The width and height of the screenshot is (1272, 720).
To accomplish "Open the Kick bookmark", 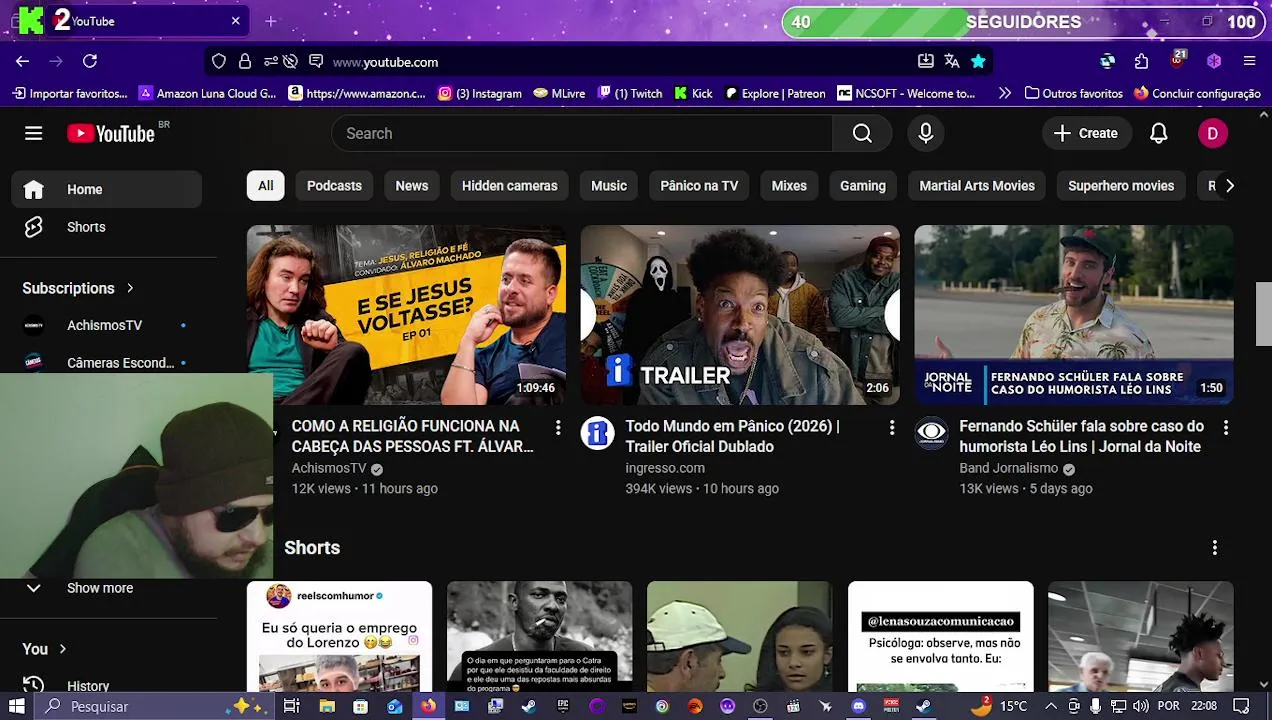I will (693, 93).
